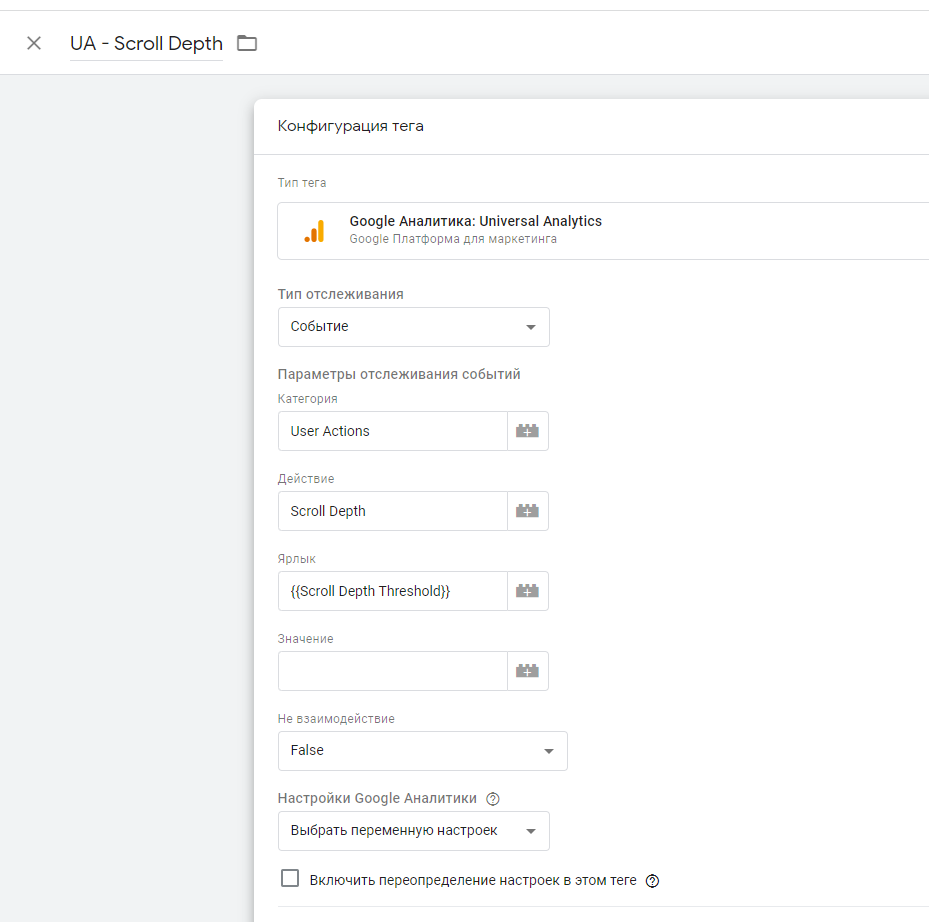Insert variable for Ярлык field
929x922 pixels.
pyautogui.click(x=527, y=591)
